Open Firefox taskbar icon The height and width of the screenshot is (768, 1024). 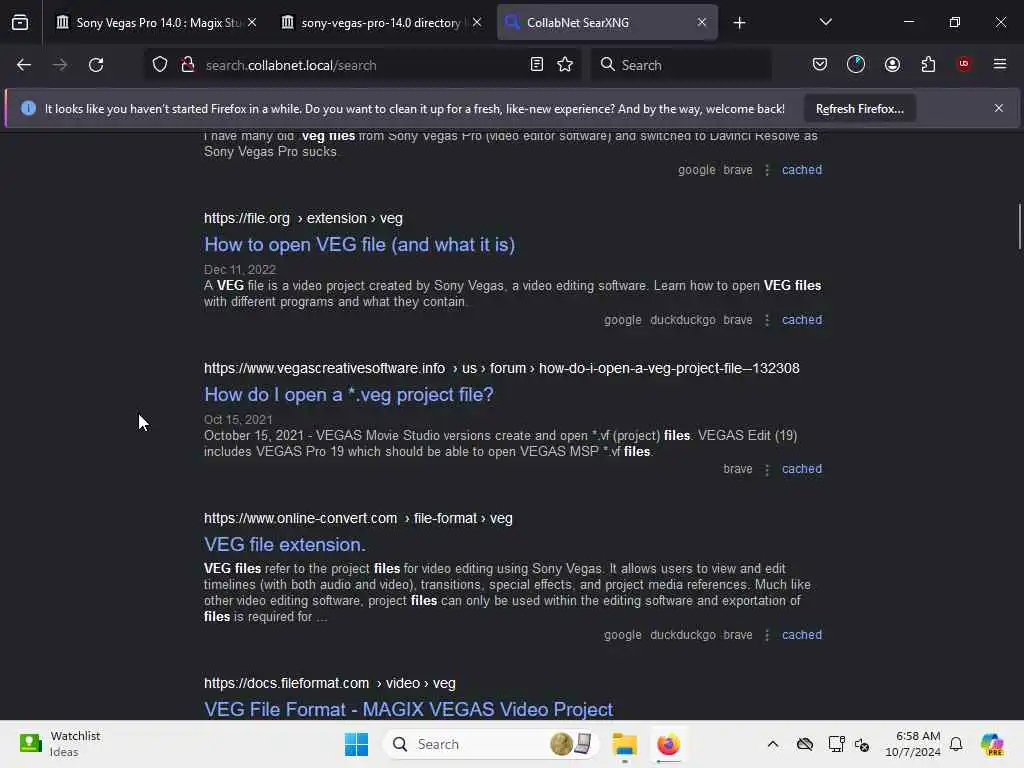pos(669,744)
